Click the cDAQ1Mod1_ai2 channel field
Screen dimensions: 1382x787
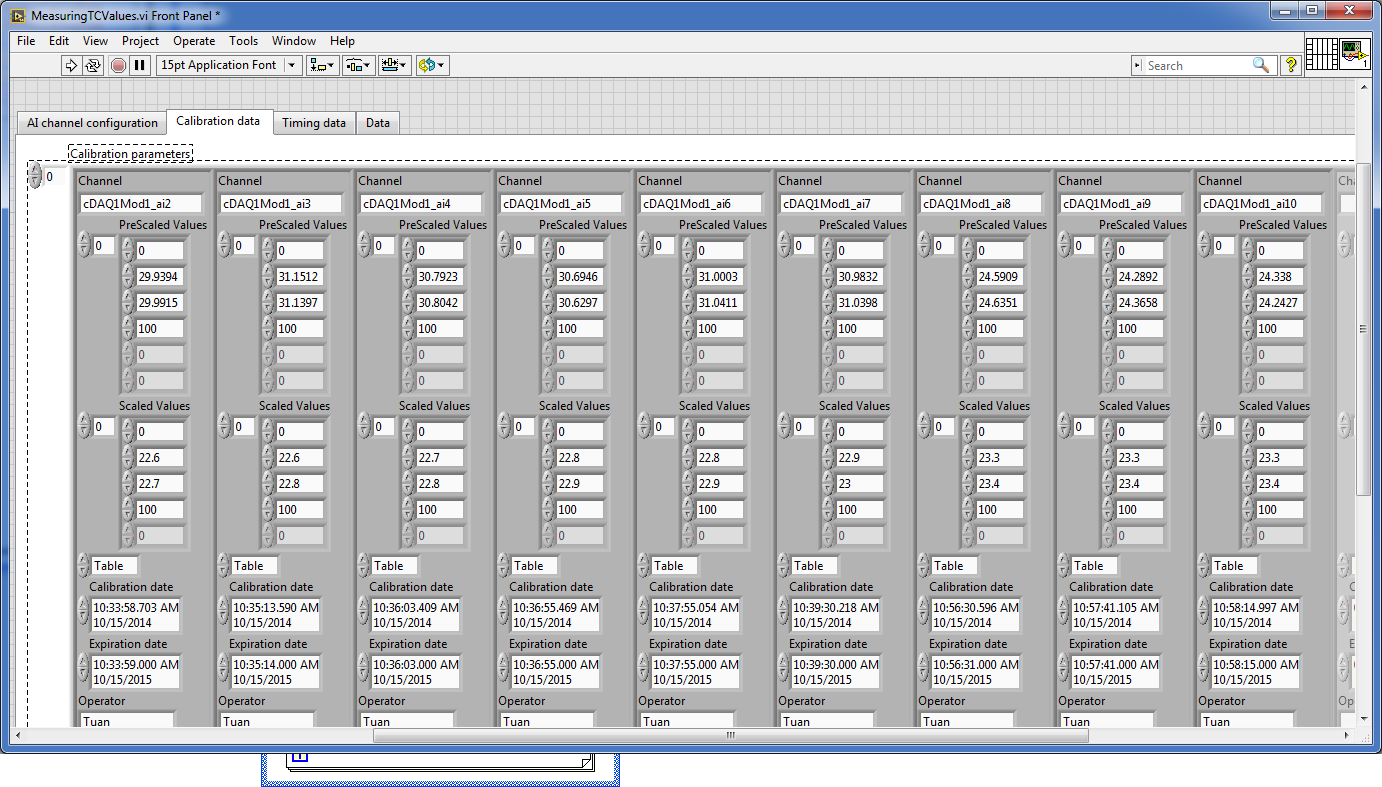[141, 203]
